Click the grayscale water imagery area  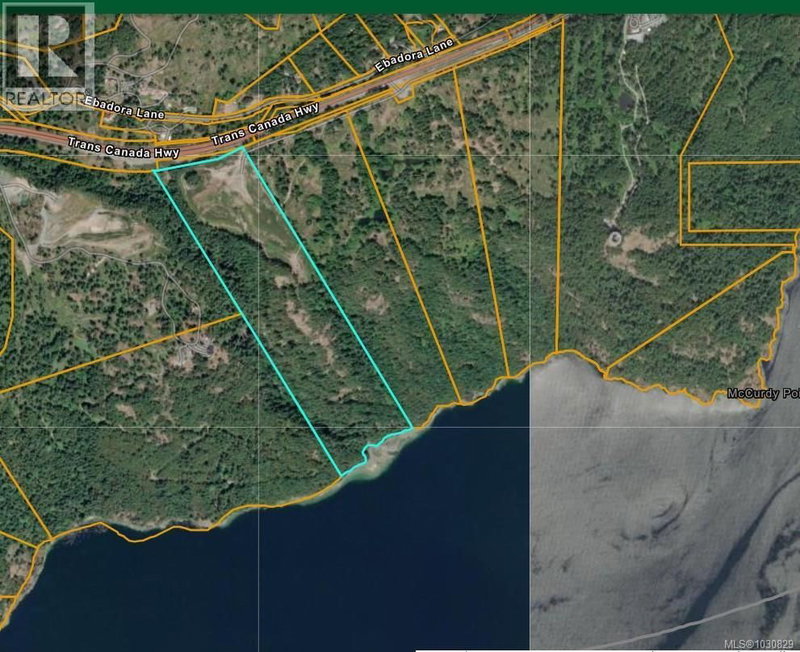coord(660,500)
